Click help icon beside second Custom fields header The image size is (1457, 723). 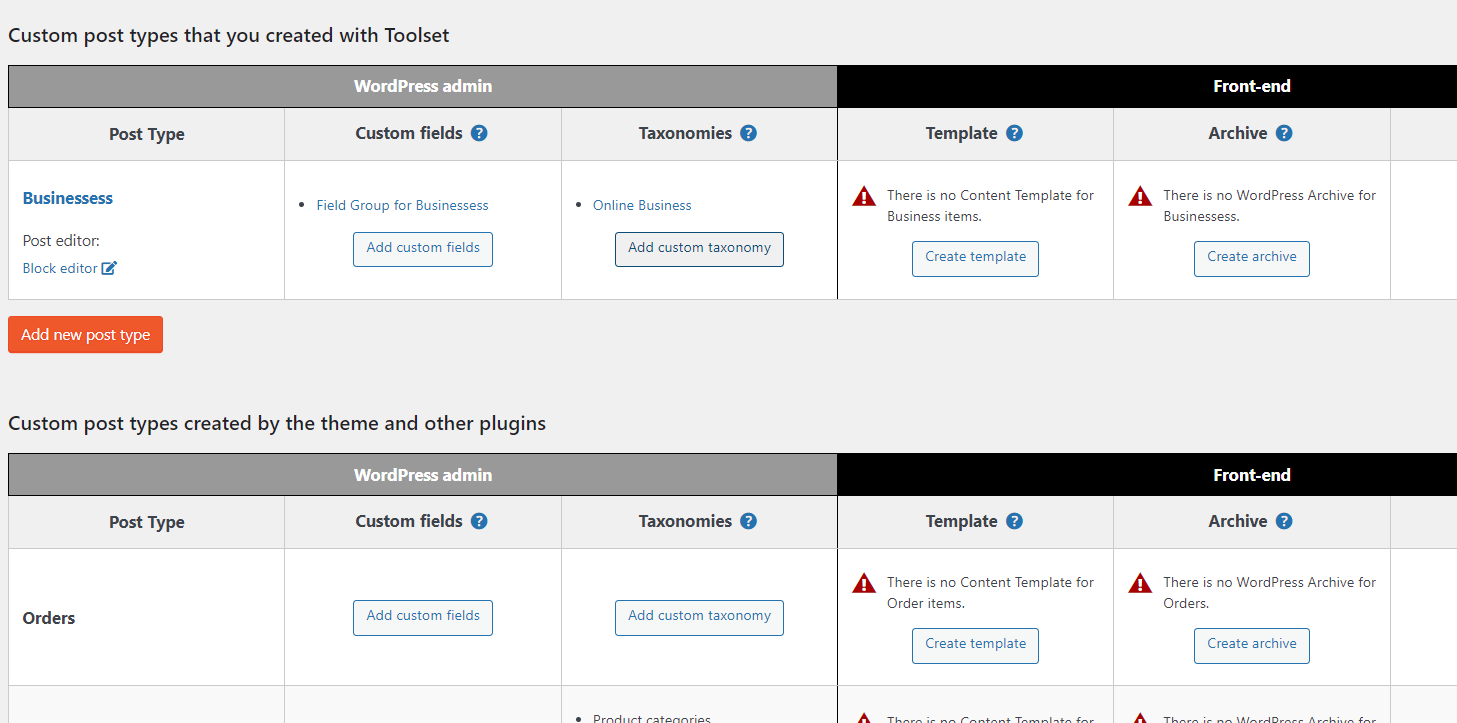479,521
